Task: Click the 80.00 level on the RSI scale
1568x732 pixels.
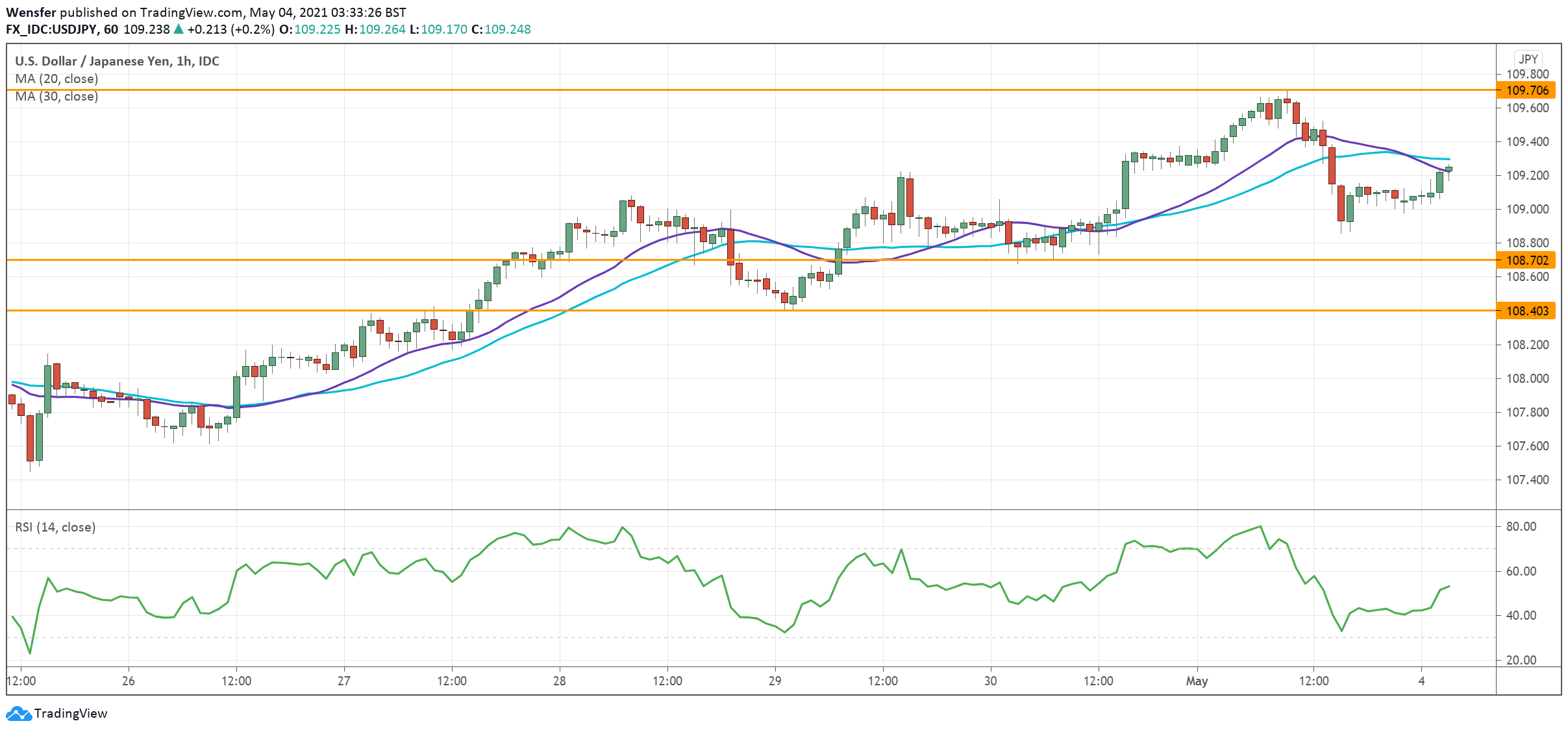Action: point(1521,526)
